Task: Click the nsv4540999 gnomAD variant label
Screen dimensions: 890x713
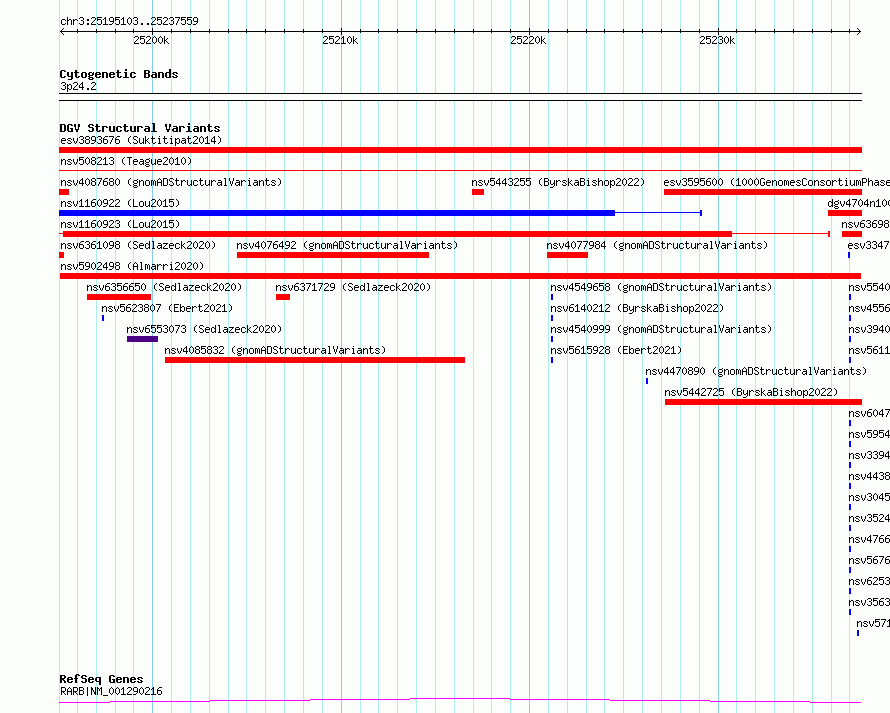Action: tap(661, 329)
